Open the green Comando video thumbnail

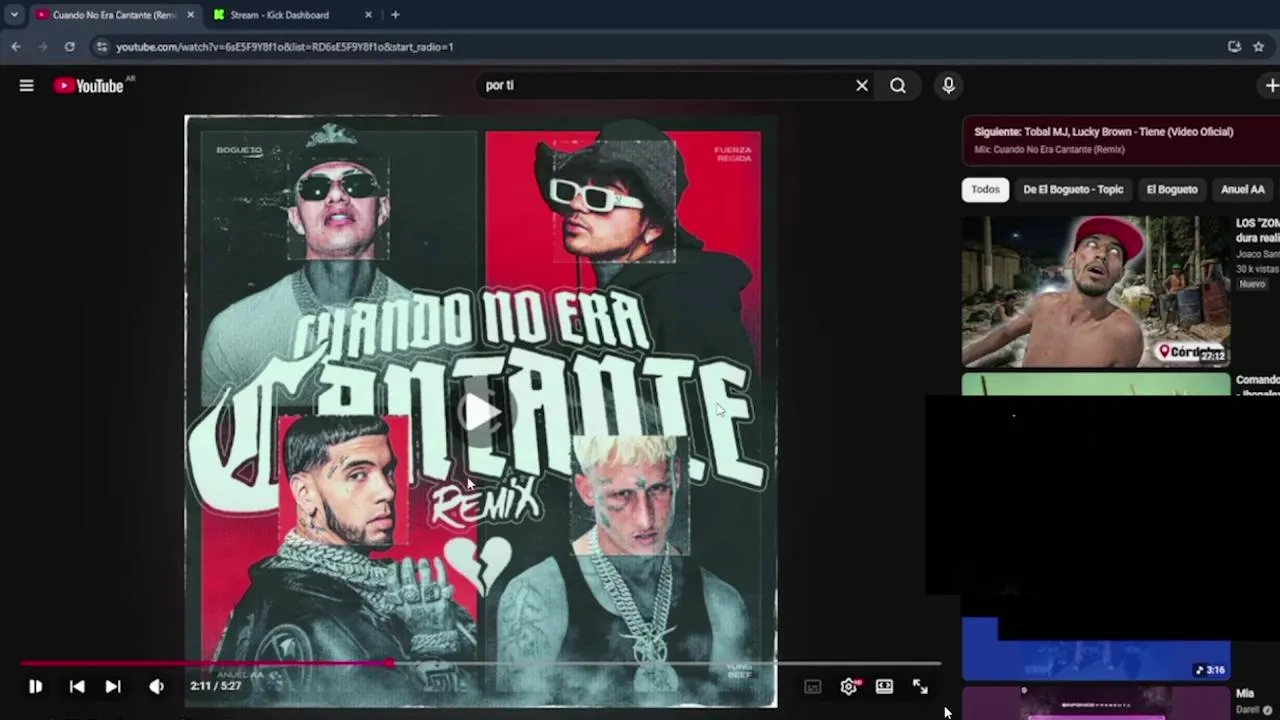[x=1096, y=384]
